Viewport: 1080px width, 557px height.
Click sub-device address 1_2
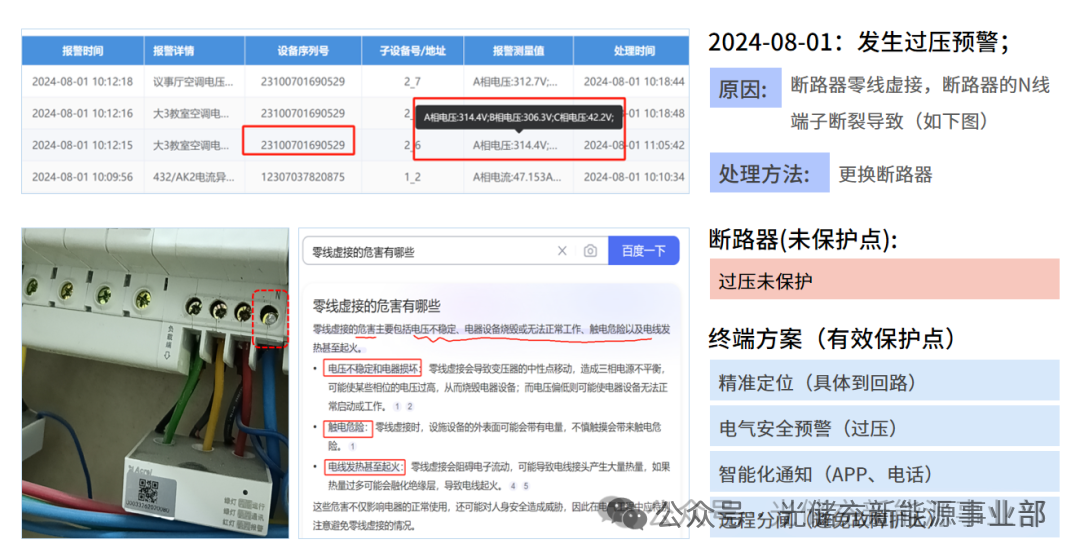click(x=412, y=177)
